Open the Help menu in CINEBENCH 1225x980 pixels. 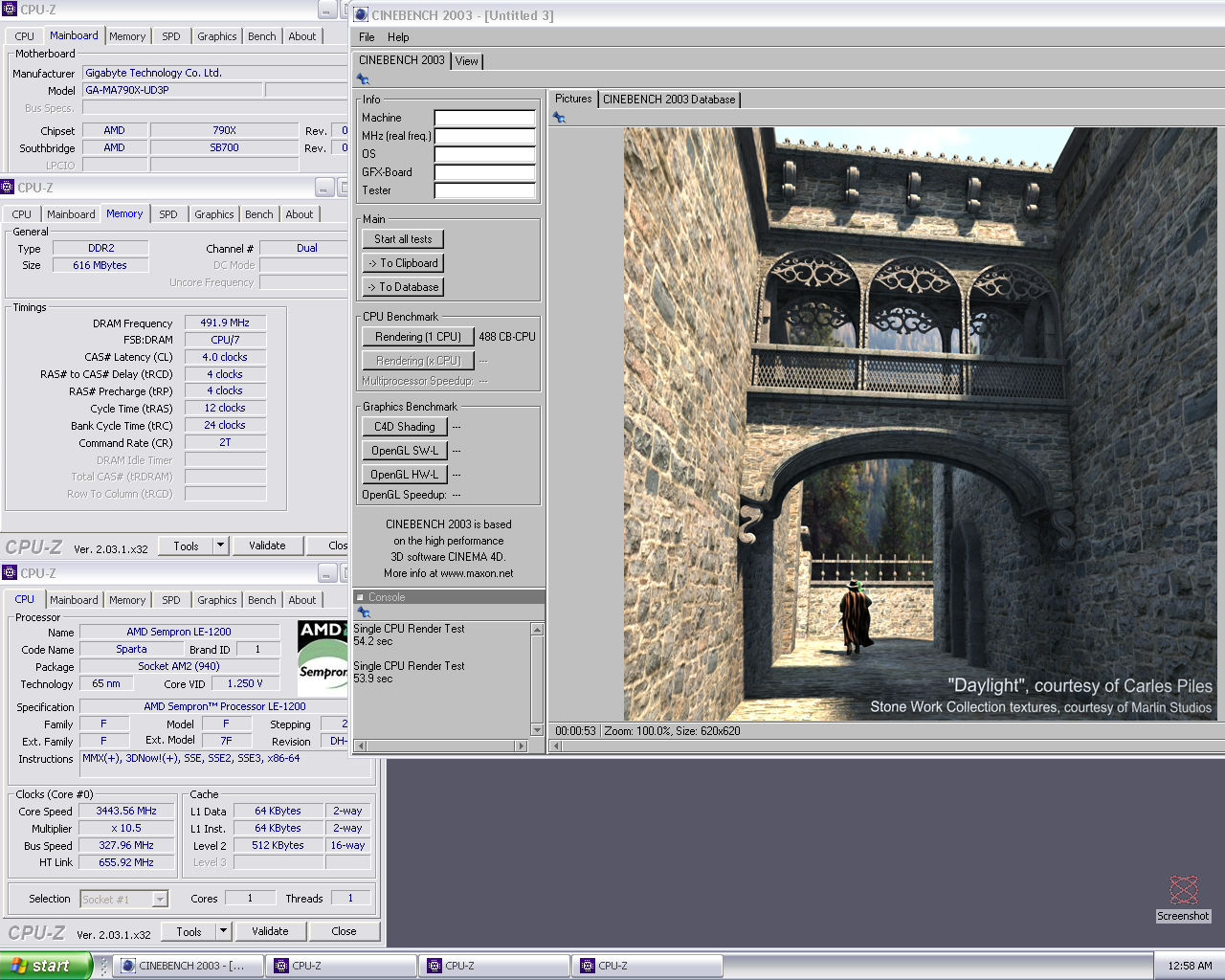coord(398,37)
